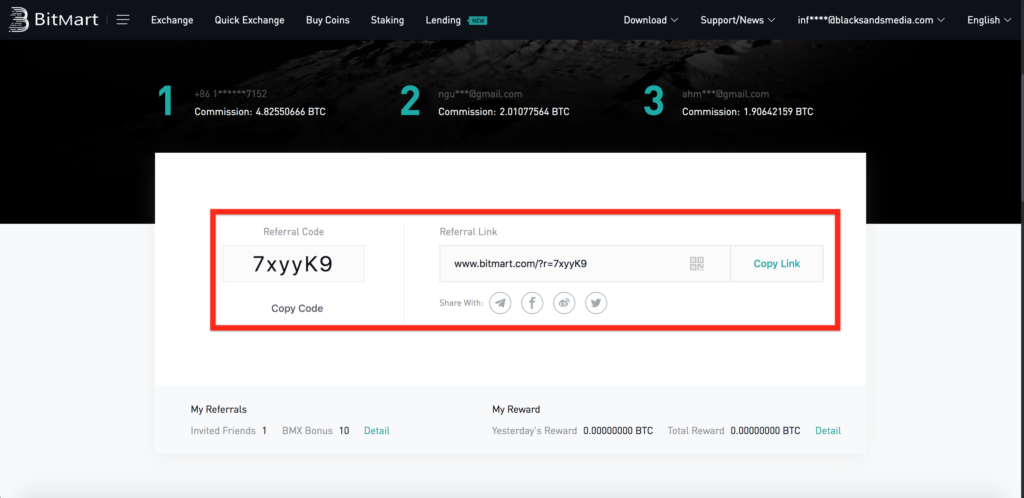Share referral via Weibo icon
1024x498 pixels.
[x=564, y=303]
